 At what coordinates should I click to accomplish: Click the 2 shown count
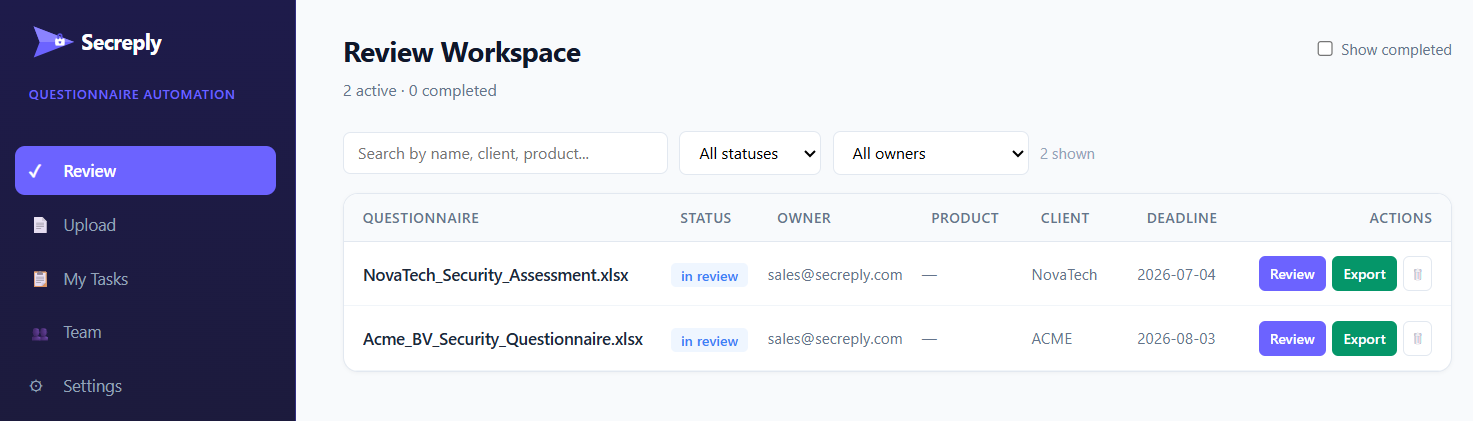1067,154
